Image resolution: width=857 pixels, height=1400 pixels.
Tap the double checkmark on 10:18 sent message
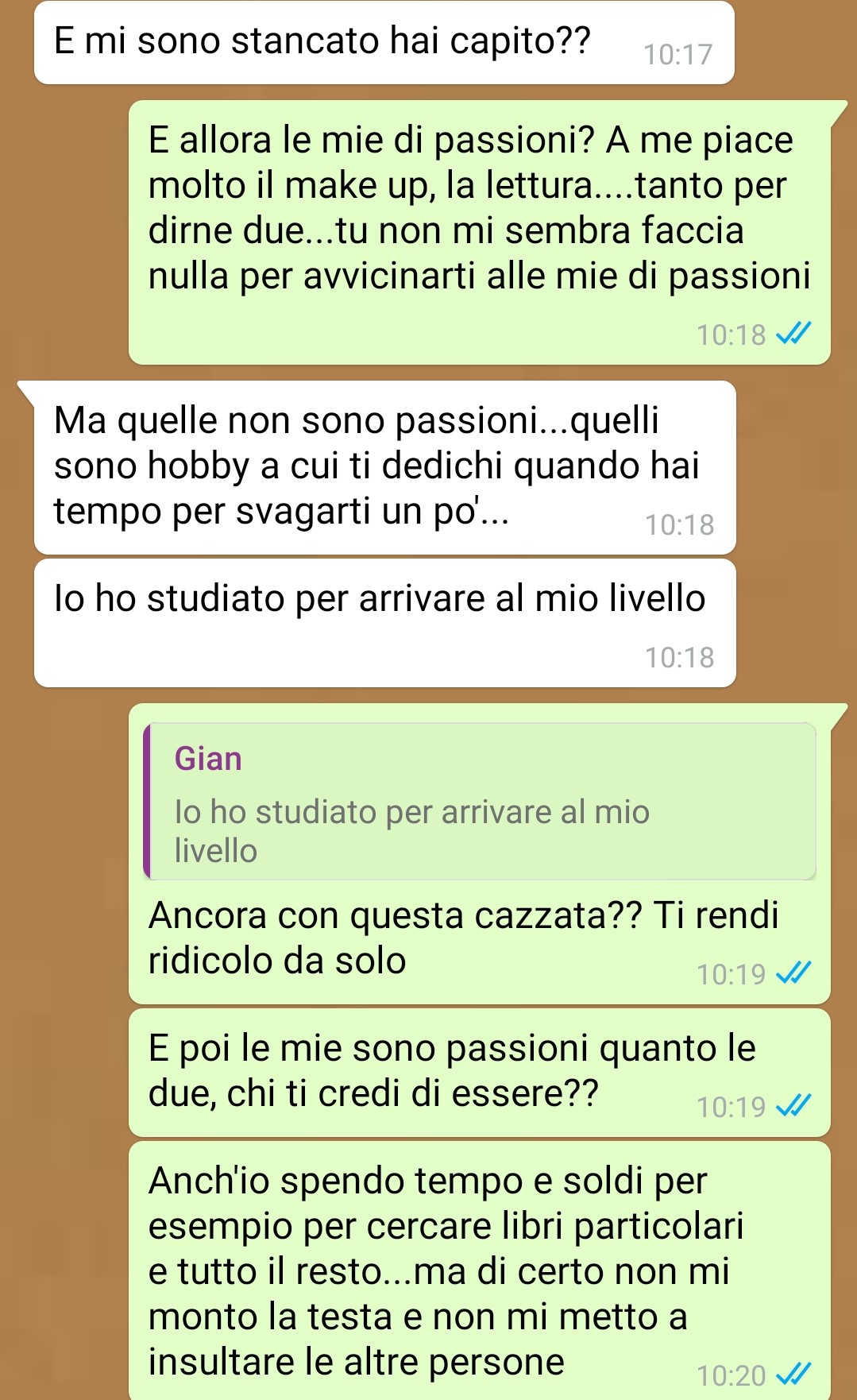tap(793, 334)
